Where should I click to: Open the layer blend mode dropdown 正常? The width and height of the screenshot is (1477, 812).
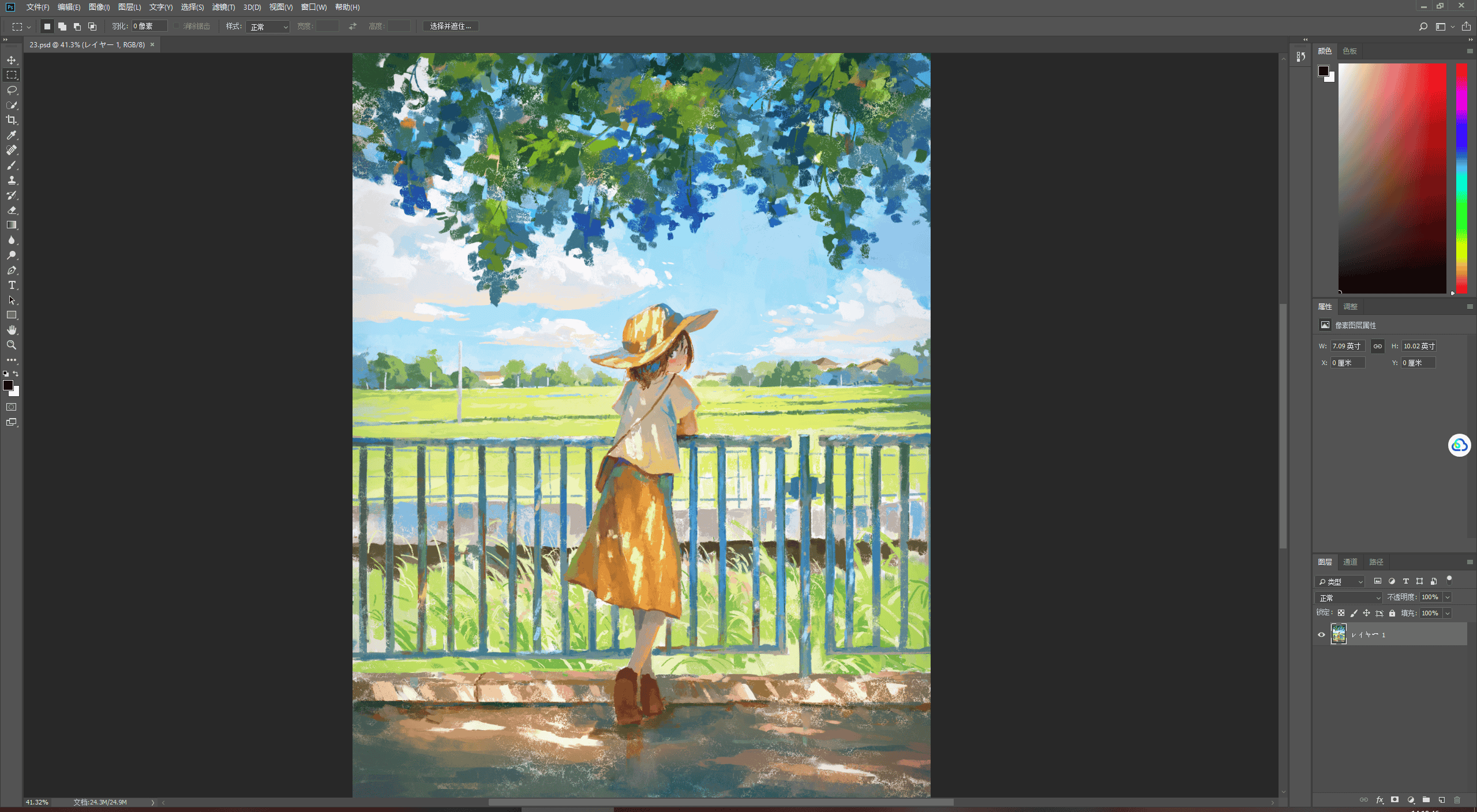pyautogui.click(x=1348, y=597)
